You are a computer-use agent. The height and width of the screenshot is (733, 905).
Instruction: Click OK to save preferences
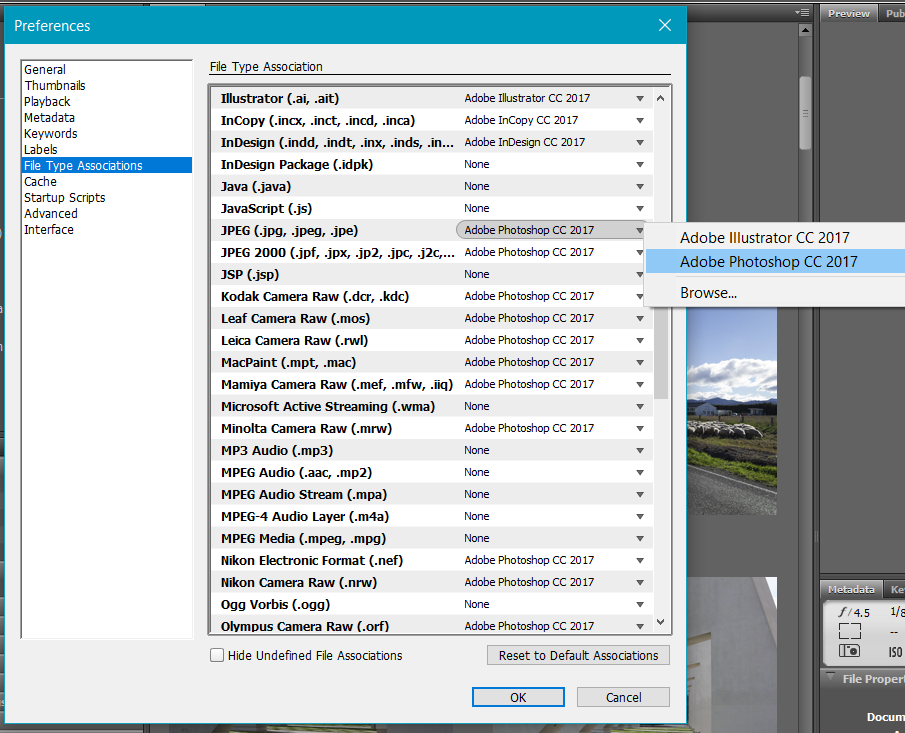click(518, 697)
